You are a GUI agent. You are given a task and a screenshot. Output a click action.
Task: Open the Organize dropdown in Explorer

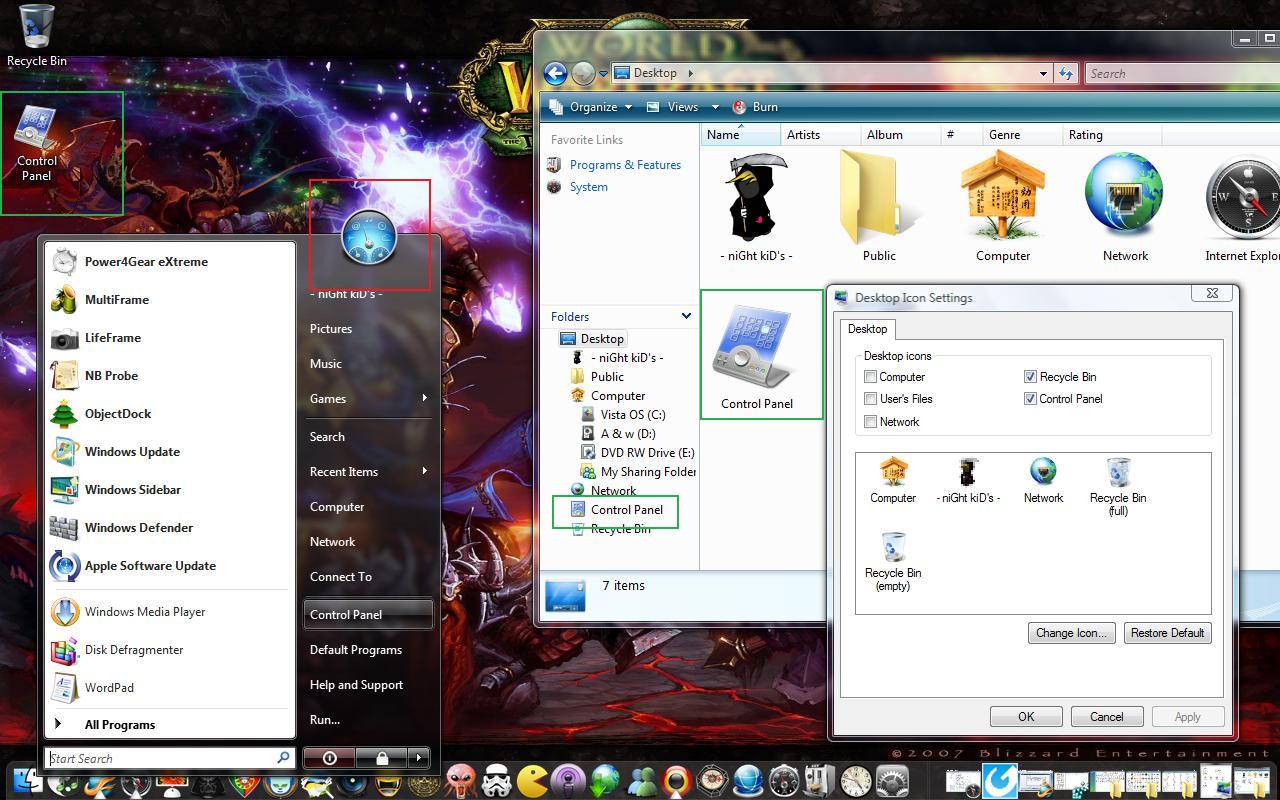coord(589,107)
